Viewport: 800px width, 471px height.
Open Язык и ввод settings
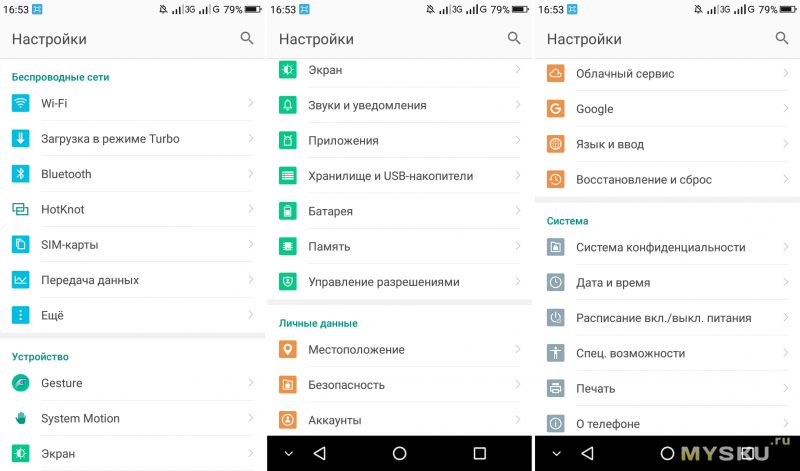point(667,144)
